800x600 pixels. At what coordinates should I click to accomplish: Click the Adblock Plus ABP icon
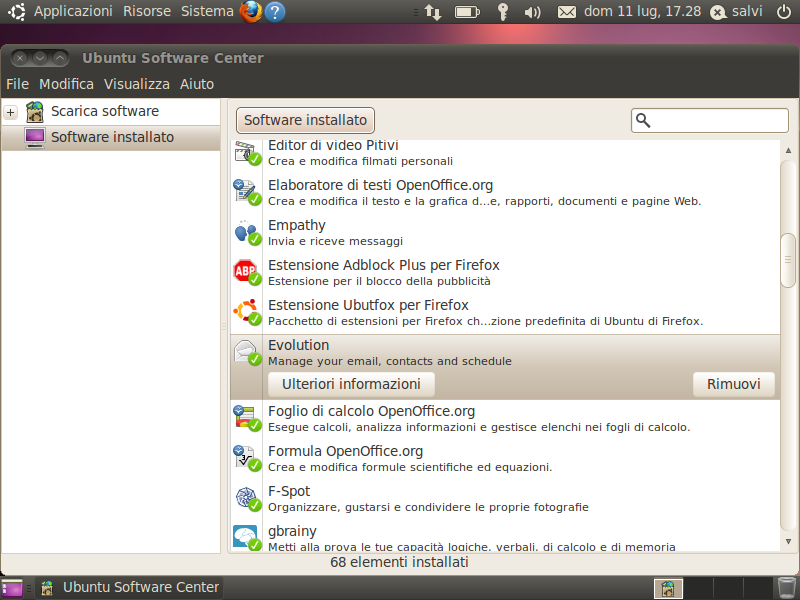(x=247, y=272)
